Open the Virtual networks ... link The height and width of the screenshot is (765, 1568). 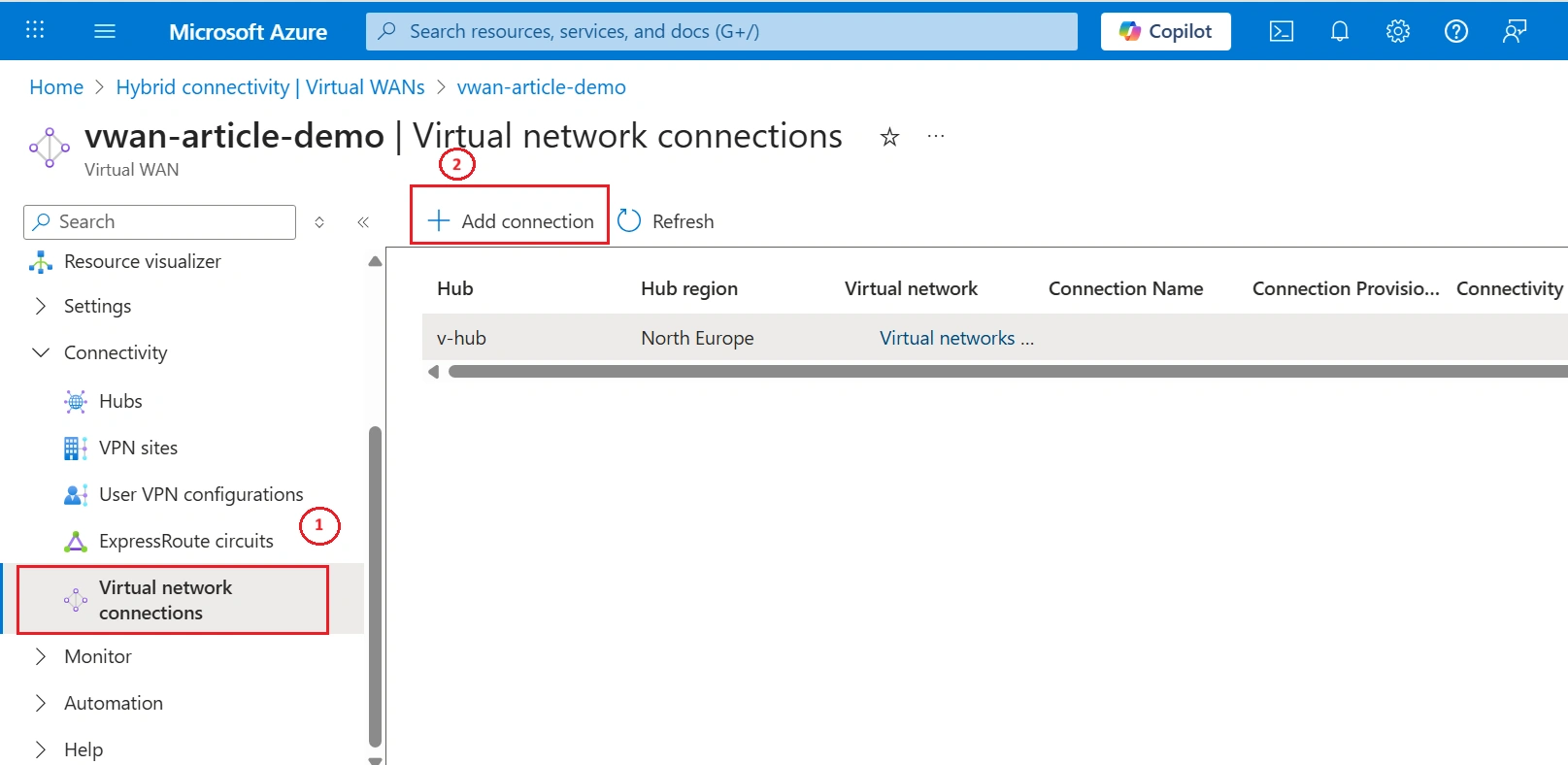coord(956,338)
